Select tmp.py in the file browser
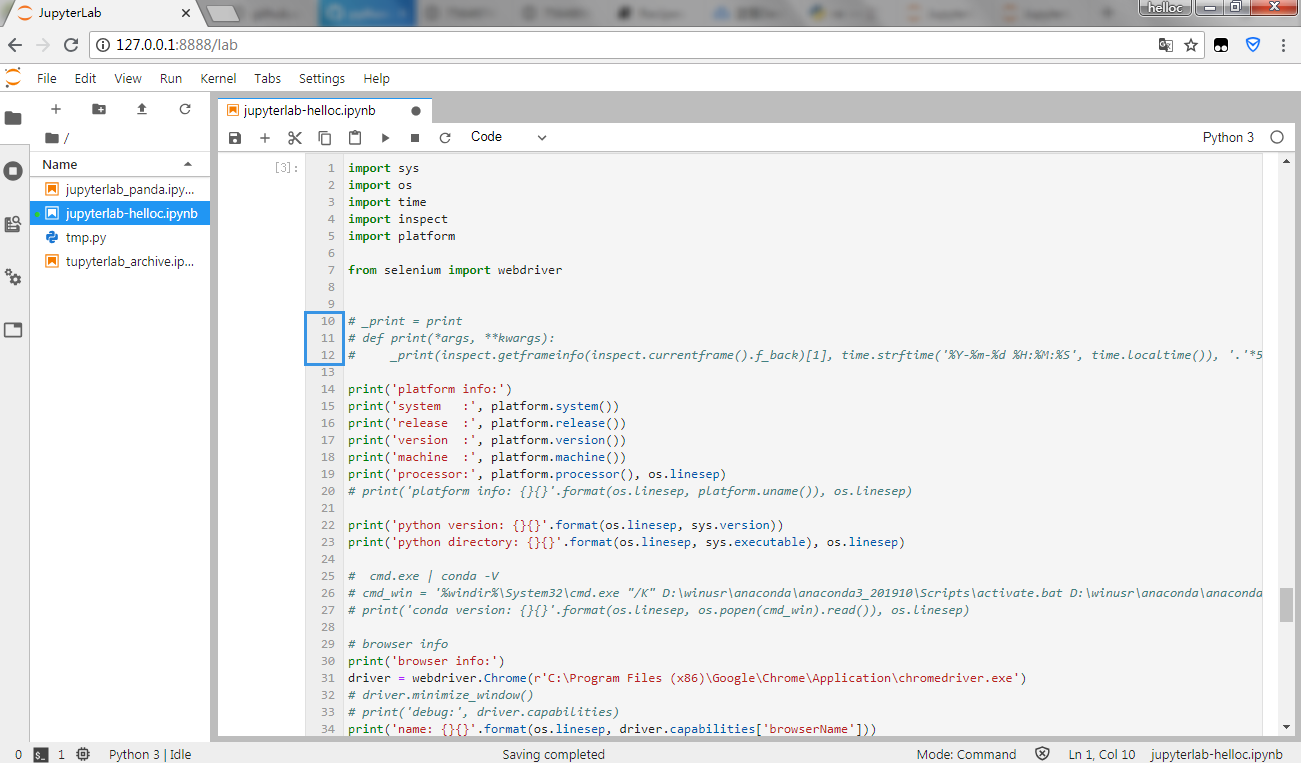 (x=120, y=238)
